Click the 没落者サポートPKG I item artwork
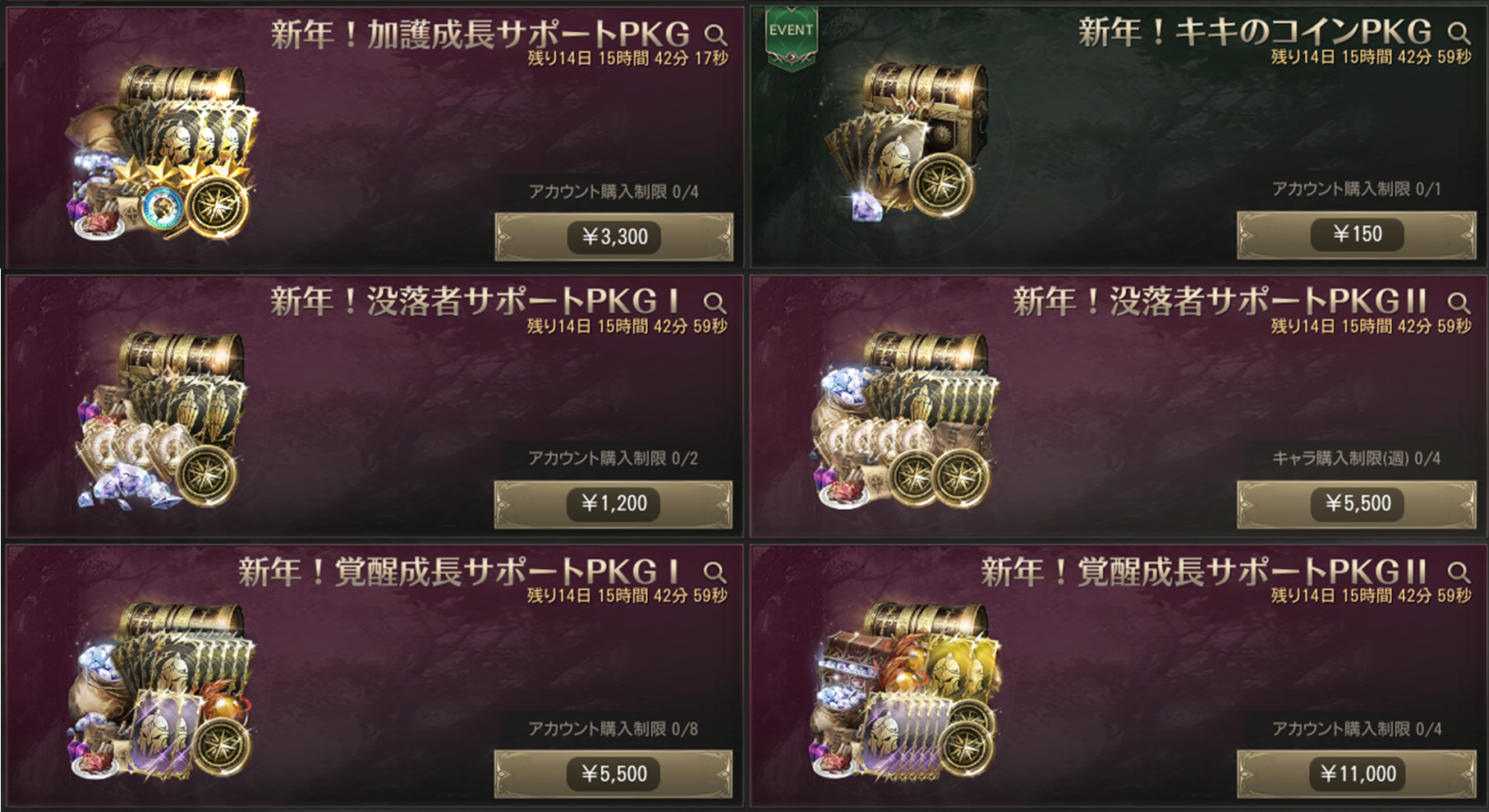Image resolution: width=1489 pixels, height=812 pixels. (160, 420)
